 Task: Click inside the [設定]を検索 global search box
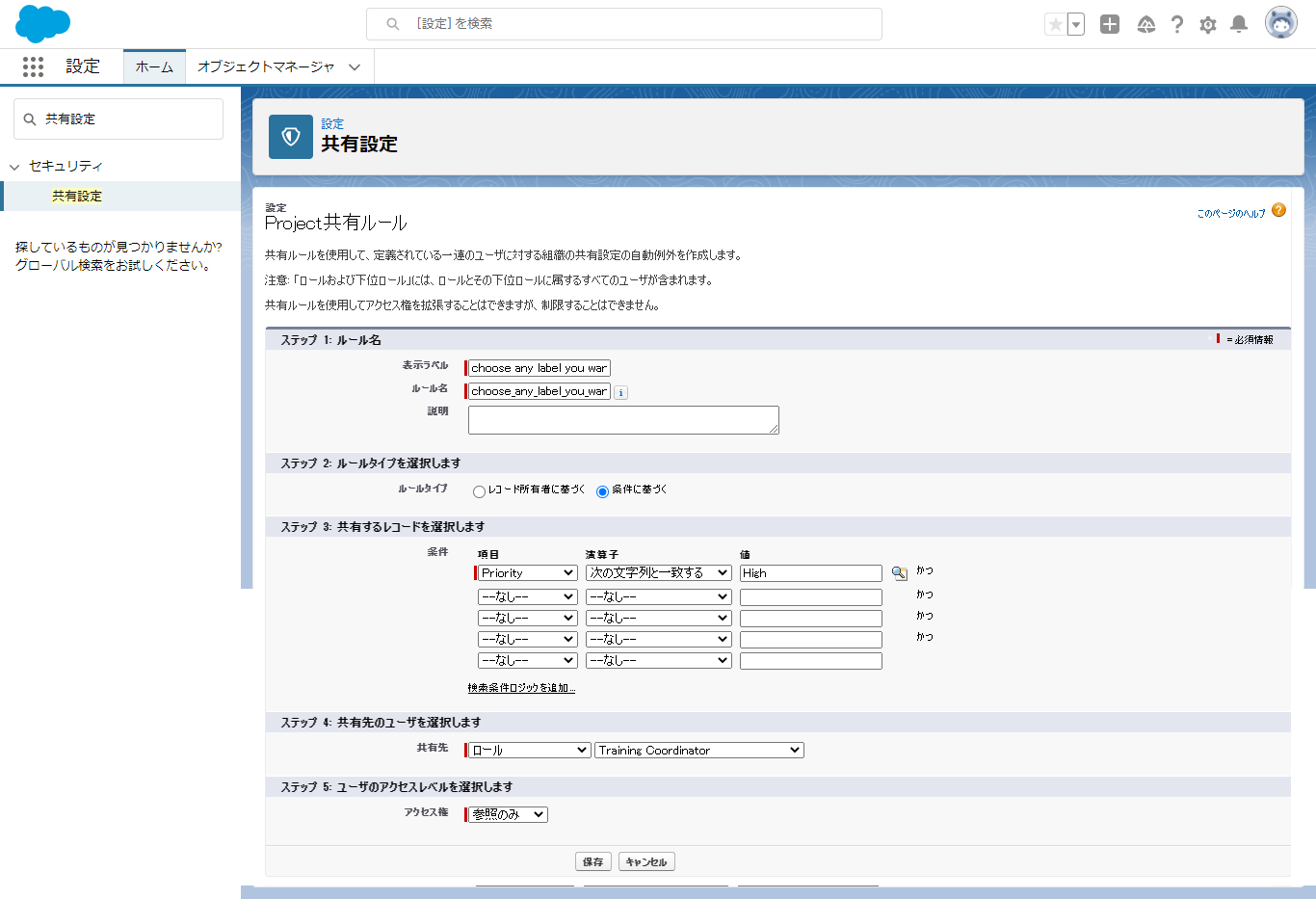click(x=624, y=24)
